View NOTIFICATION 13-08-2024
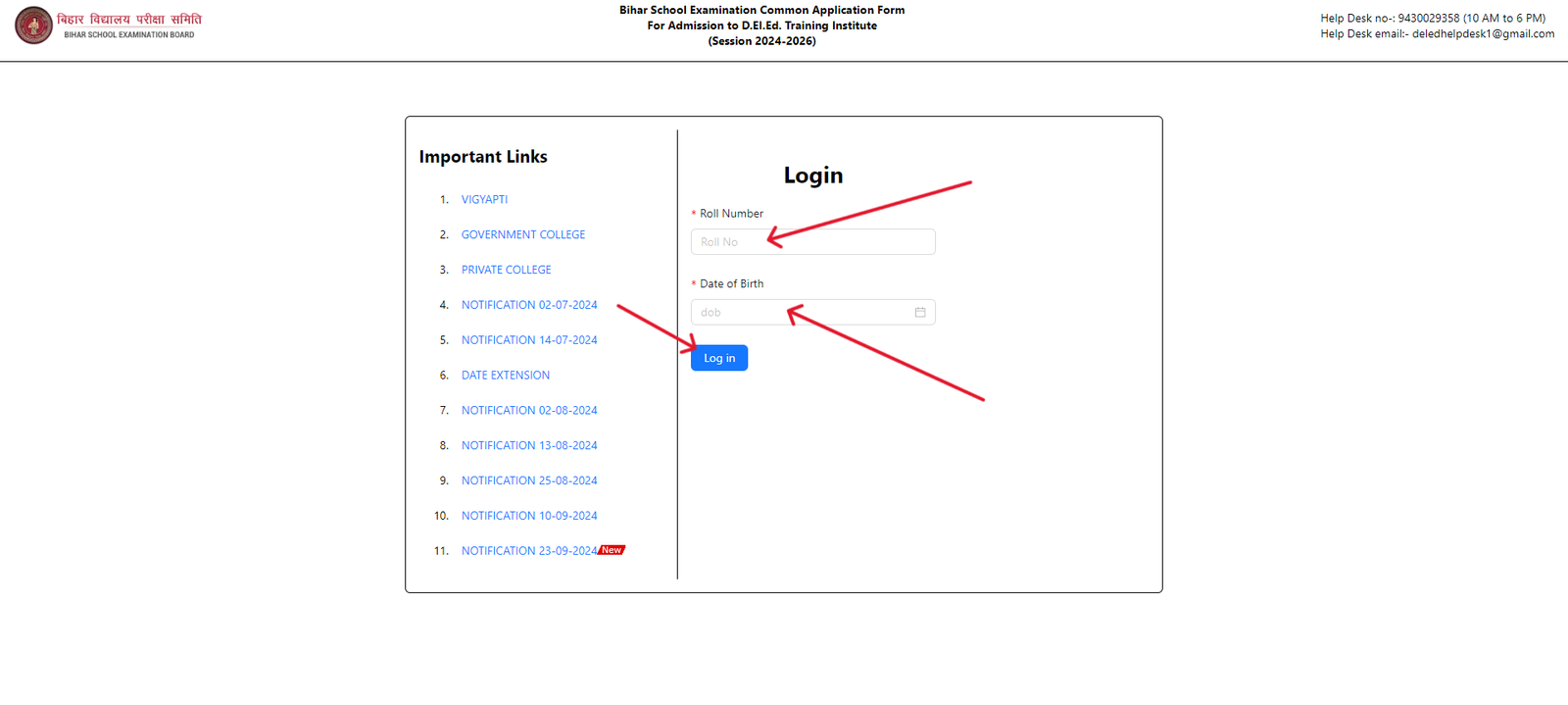 coord(528,445)
